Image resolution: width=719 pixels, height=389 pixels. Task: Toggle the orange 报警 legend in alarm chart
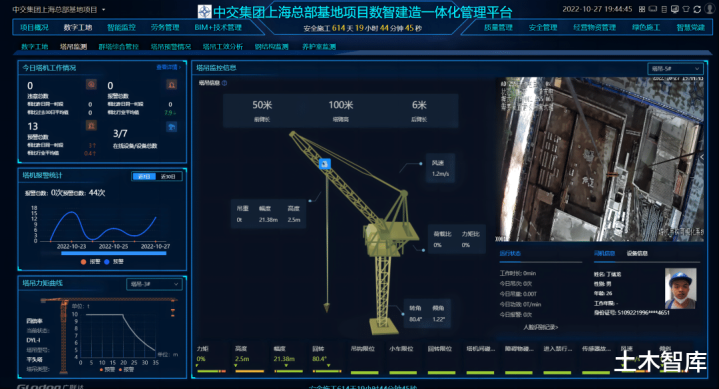(x=90, y=261)
